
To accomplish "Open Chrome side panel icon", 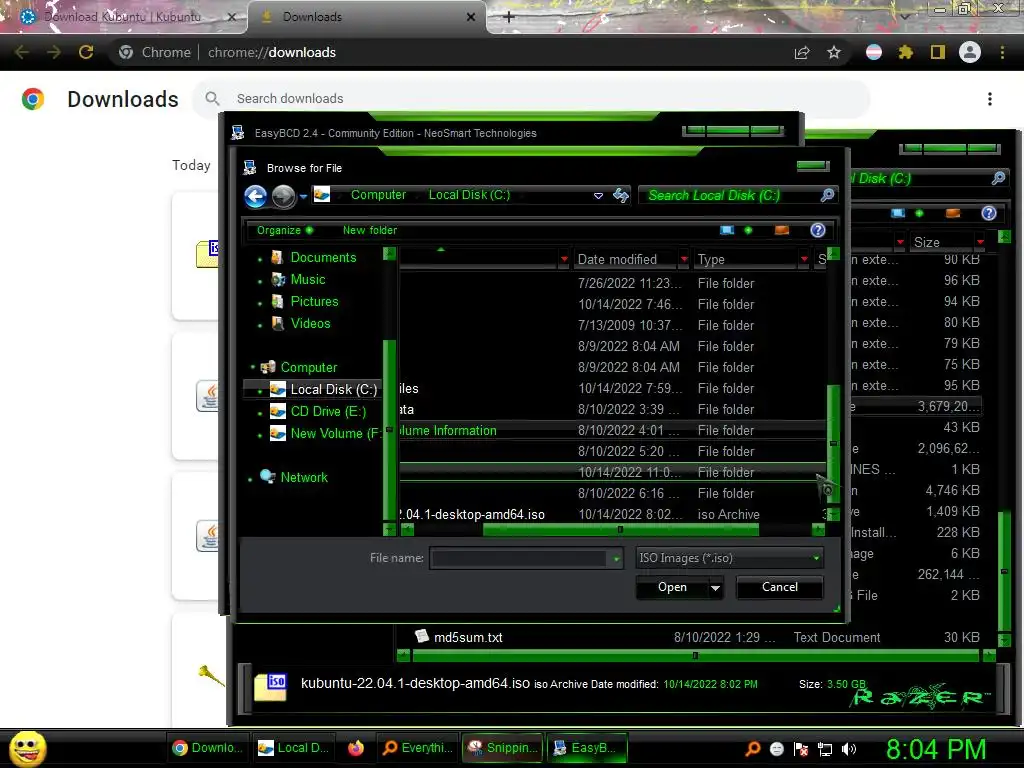I will pyautogui.click(x=938, y=52).
